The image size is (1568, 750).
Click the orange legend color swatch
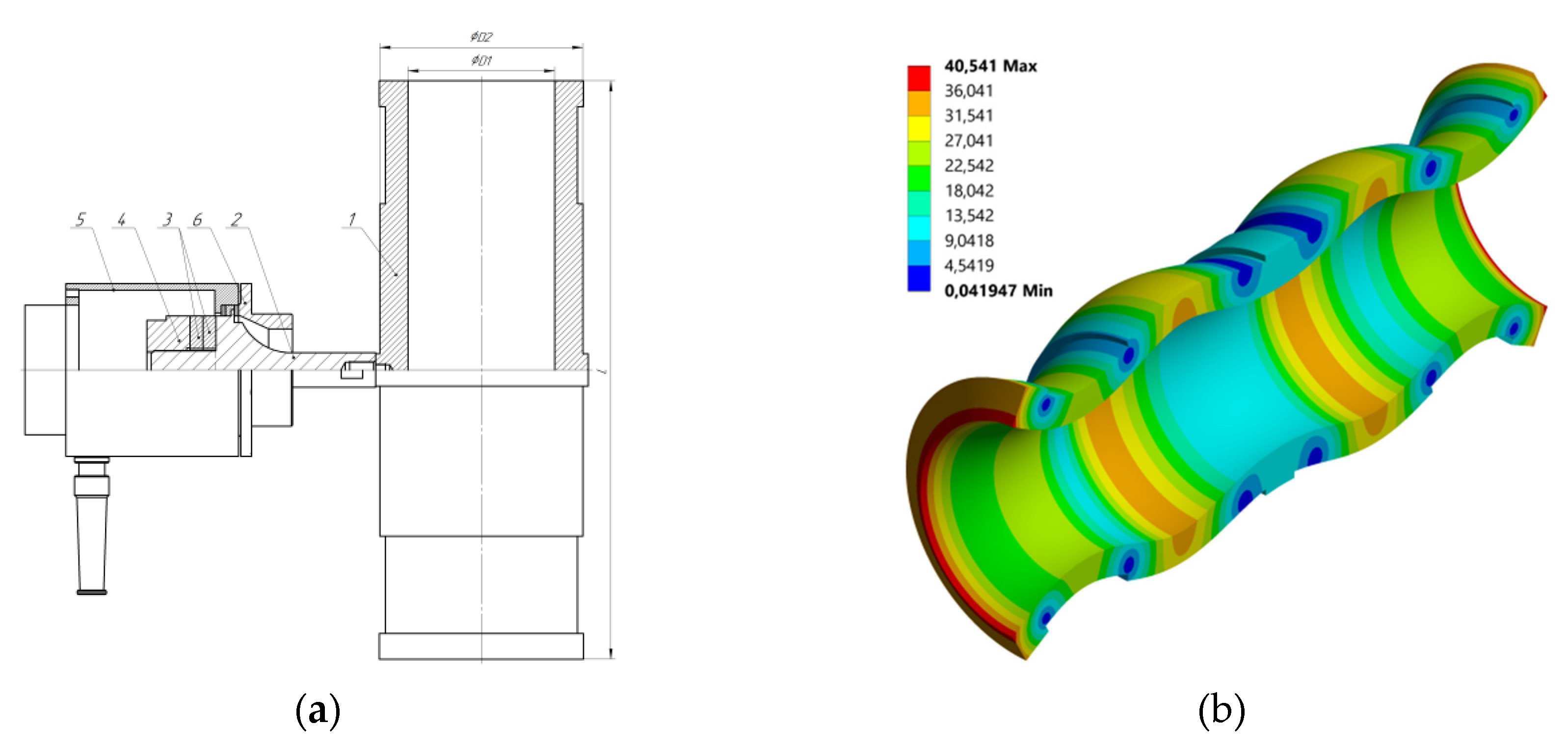tap(919, 103)
